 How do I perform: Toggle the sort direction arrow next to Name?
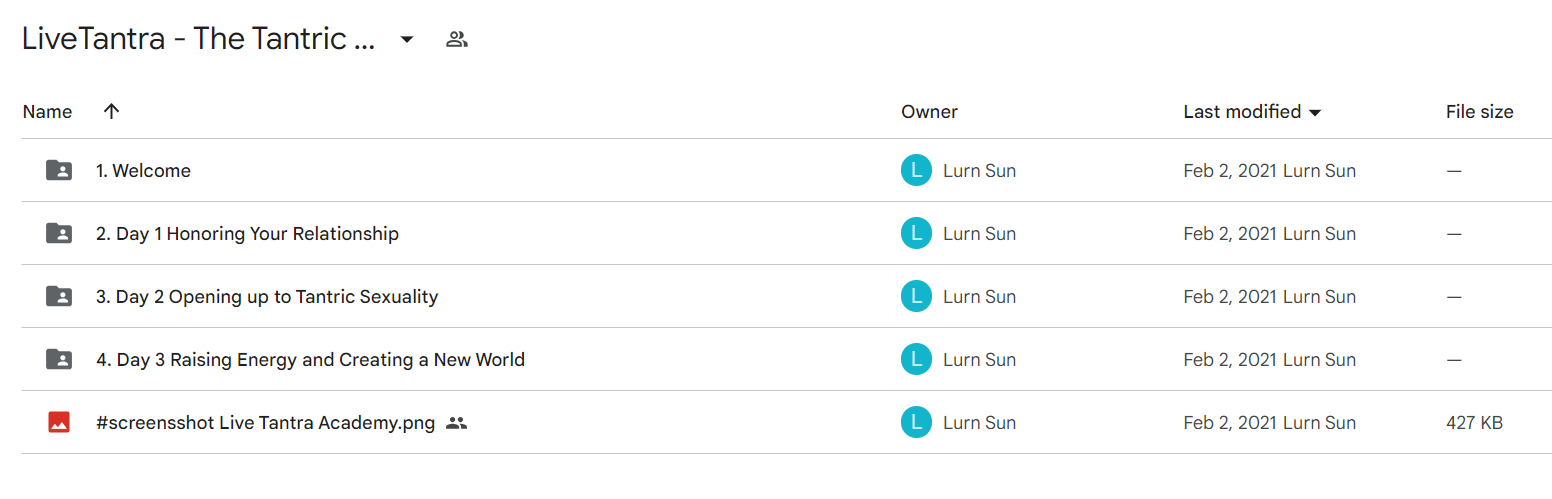(x=112, y=112)
